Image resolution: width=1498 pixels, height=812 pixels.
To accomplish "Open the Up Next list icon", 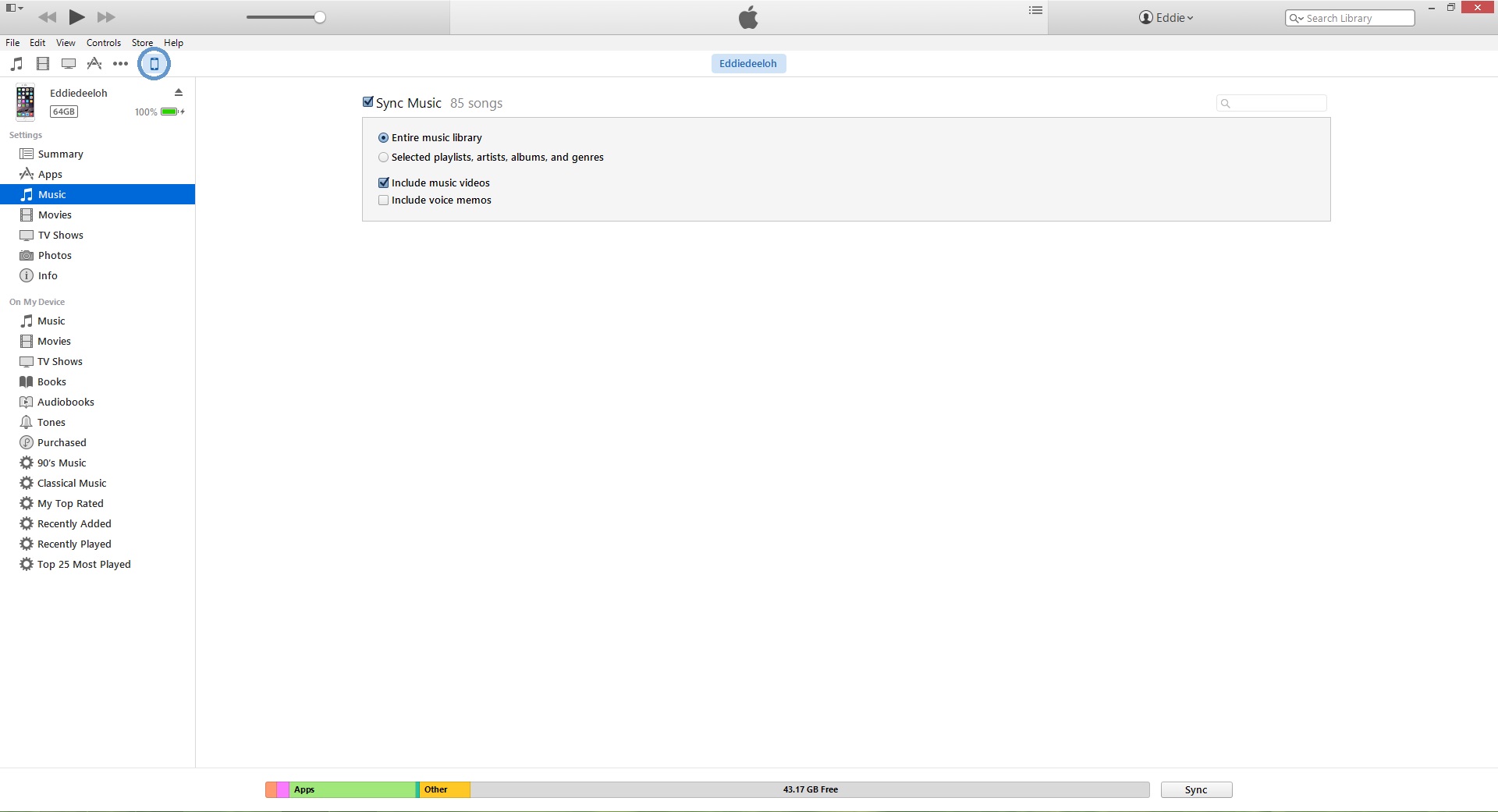I will coord(1035,10).
